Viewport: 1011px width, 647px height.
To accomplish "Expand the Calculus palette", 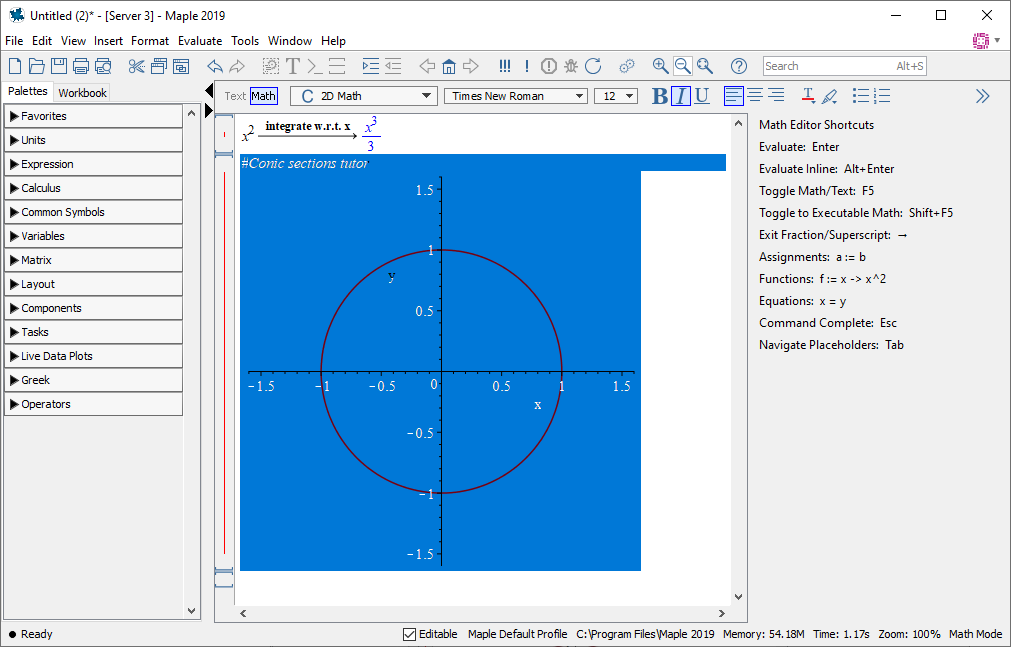I will [93, 188].
